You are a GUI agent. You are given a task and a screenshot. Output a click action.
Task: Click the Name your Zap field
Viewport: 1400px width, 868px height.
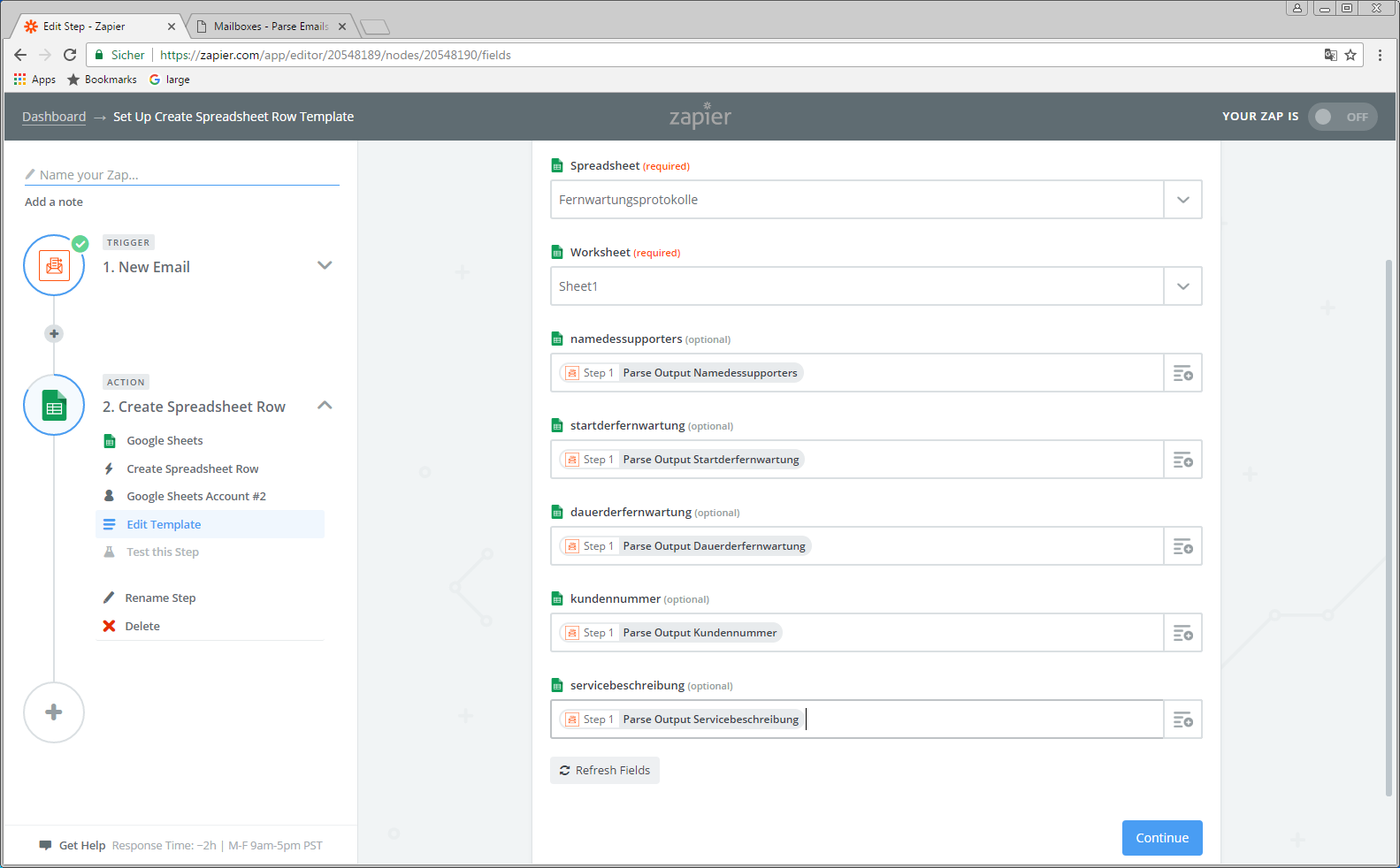click(x=186, y=175)
